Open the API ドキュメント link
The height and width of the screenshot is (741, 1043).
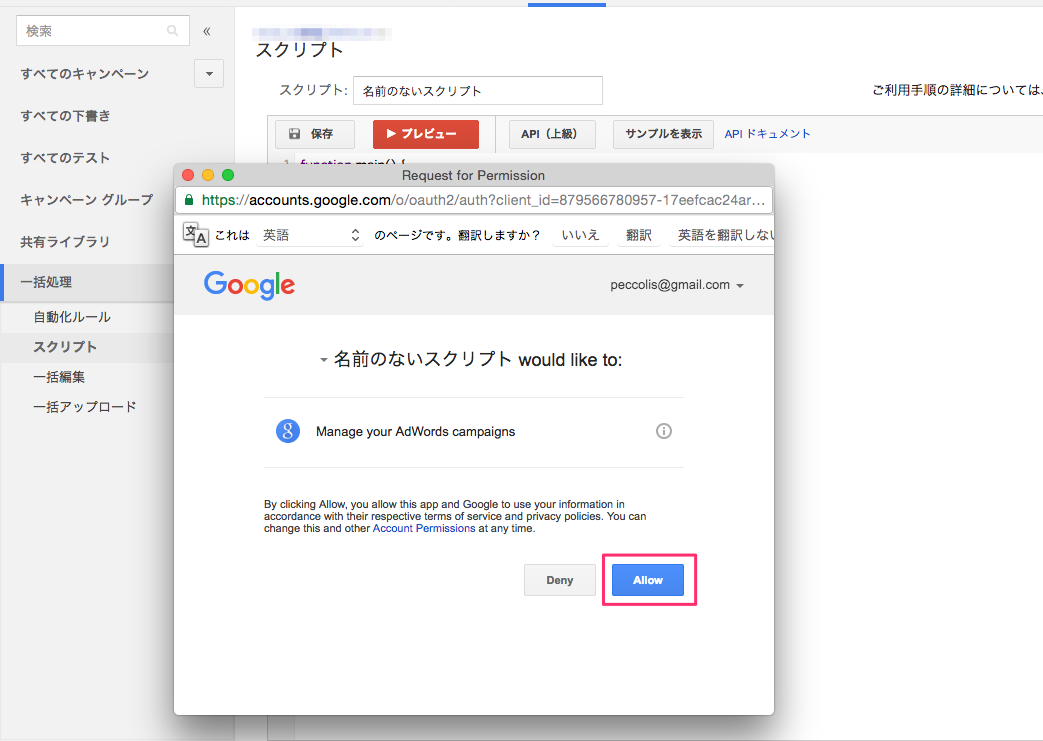coord(768,134)
